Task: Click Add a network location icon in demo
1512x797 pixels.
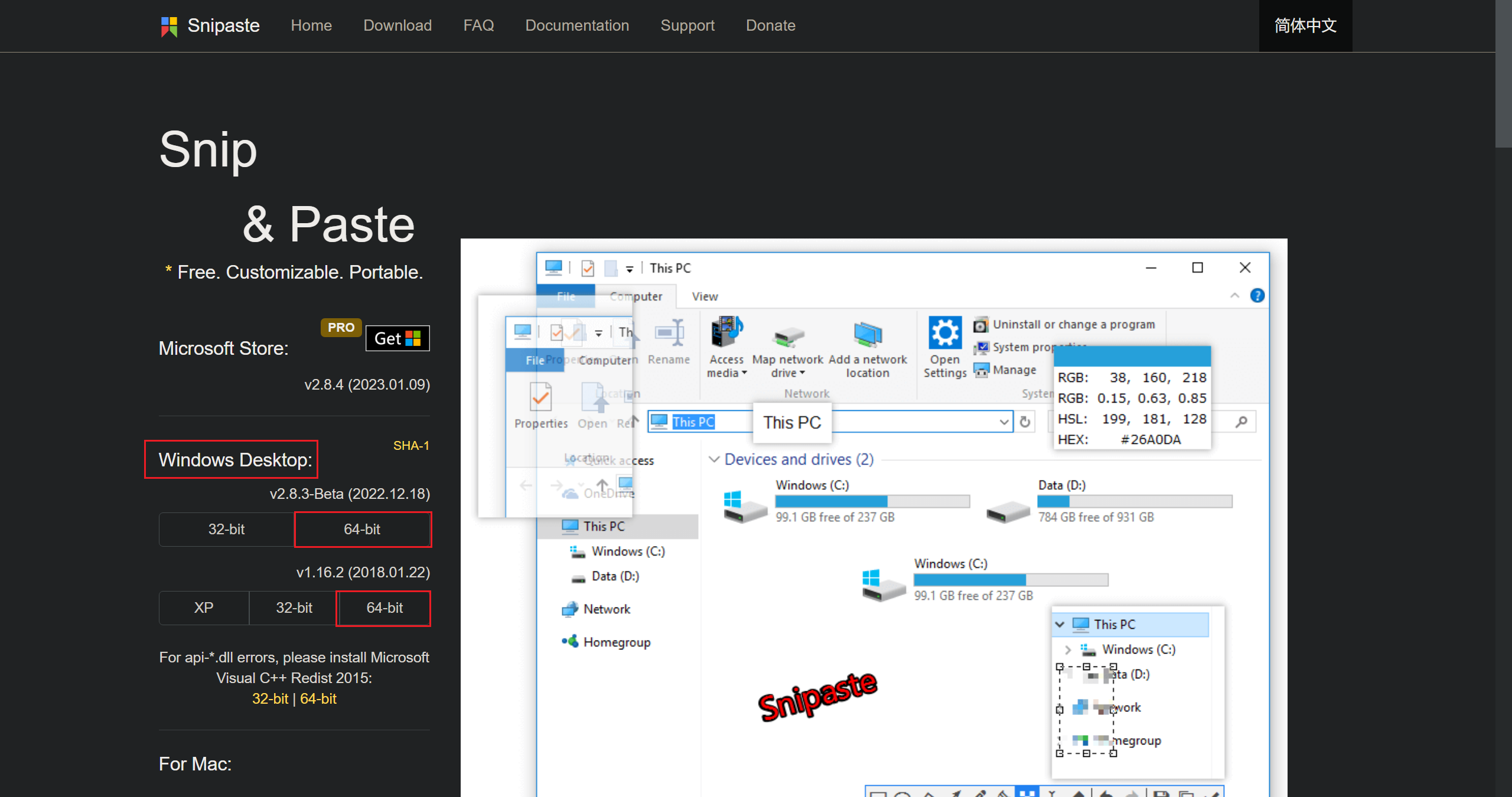Action: [x=867, y=335]
